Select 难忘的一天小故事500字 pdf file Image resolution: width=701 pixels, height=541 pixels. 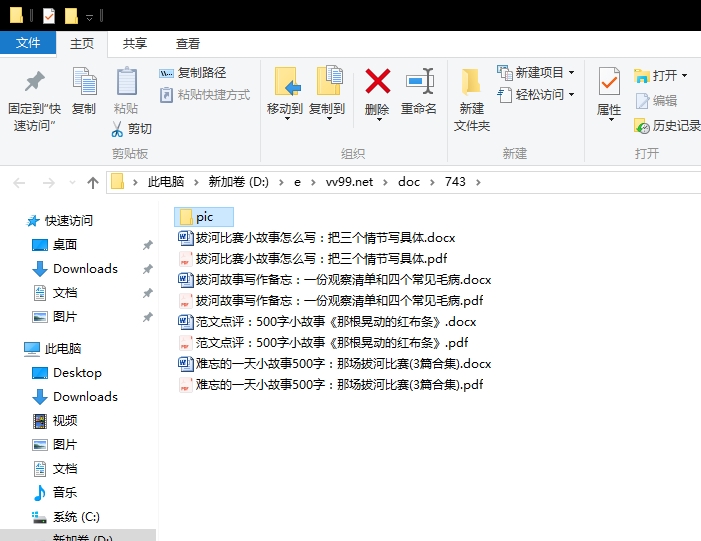point(331,385)
